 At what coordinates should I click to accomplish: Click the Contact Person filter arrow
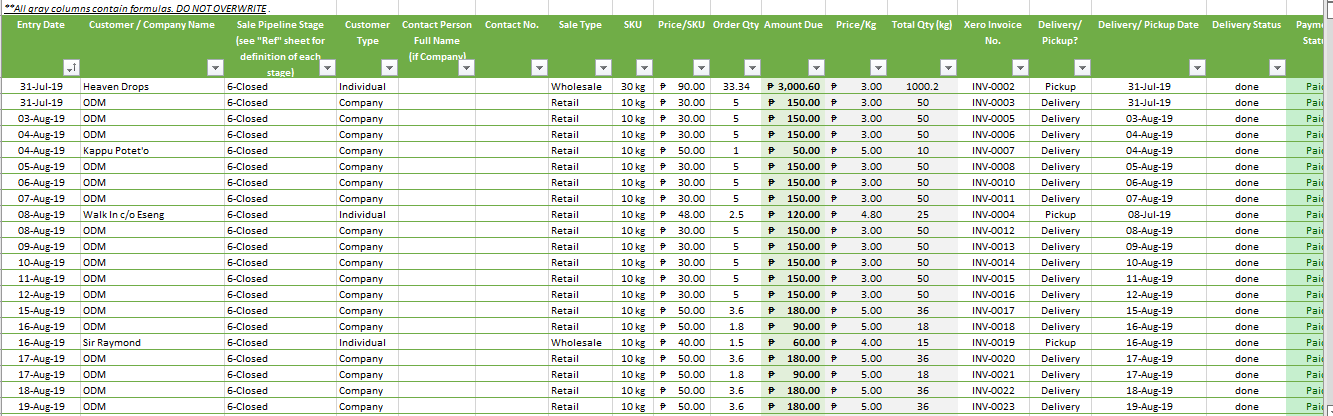click(x=464, y=67)
